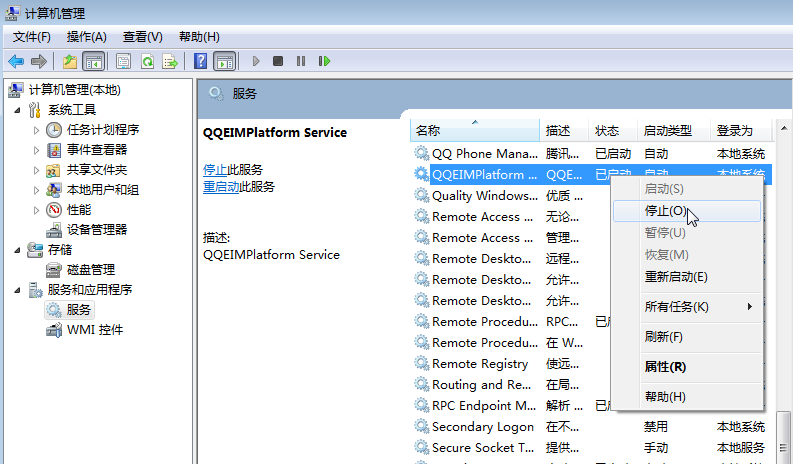Click the Forward arrow toolbar icon
Viewport: 793px width, 464px height.
pos(38,62)
